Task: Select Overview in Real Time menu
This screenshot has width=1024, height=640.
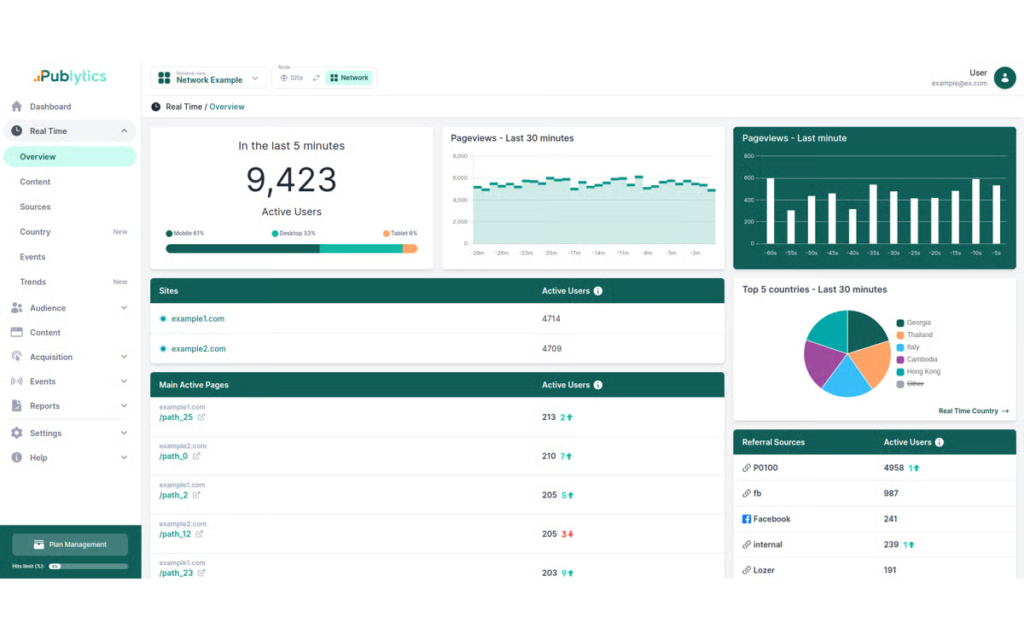Action: 70,157
